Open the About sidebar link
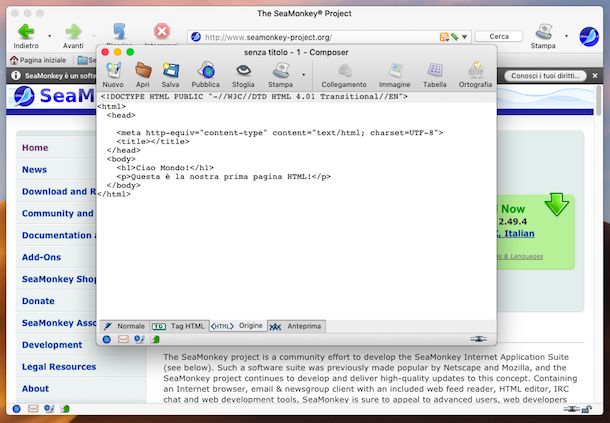610x423 pixels. coord(35,388)
